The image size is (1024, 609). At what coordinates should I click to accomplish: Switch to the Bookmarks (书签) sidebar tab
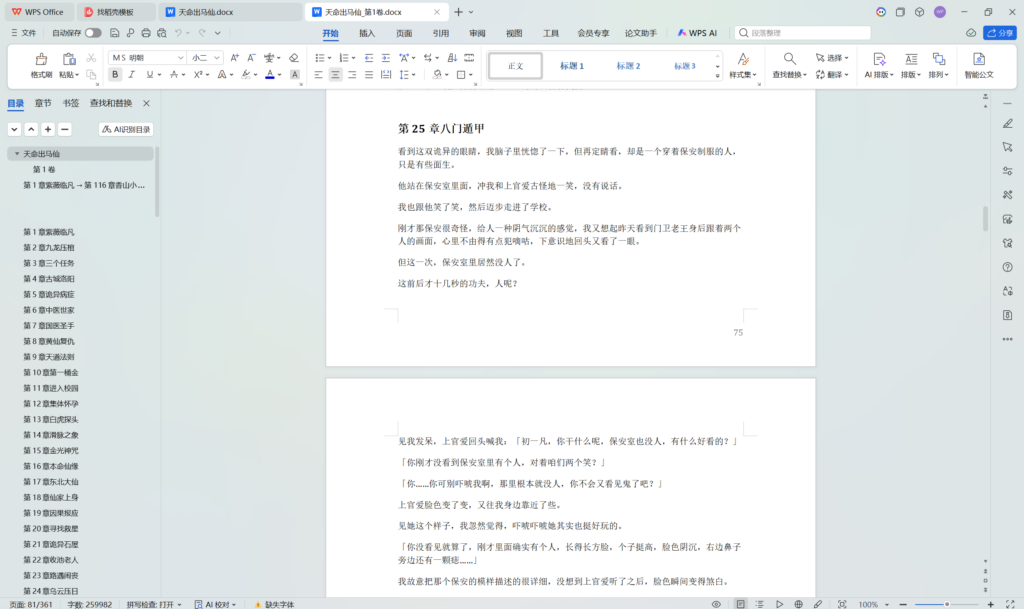tap(70, 103)
